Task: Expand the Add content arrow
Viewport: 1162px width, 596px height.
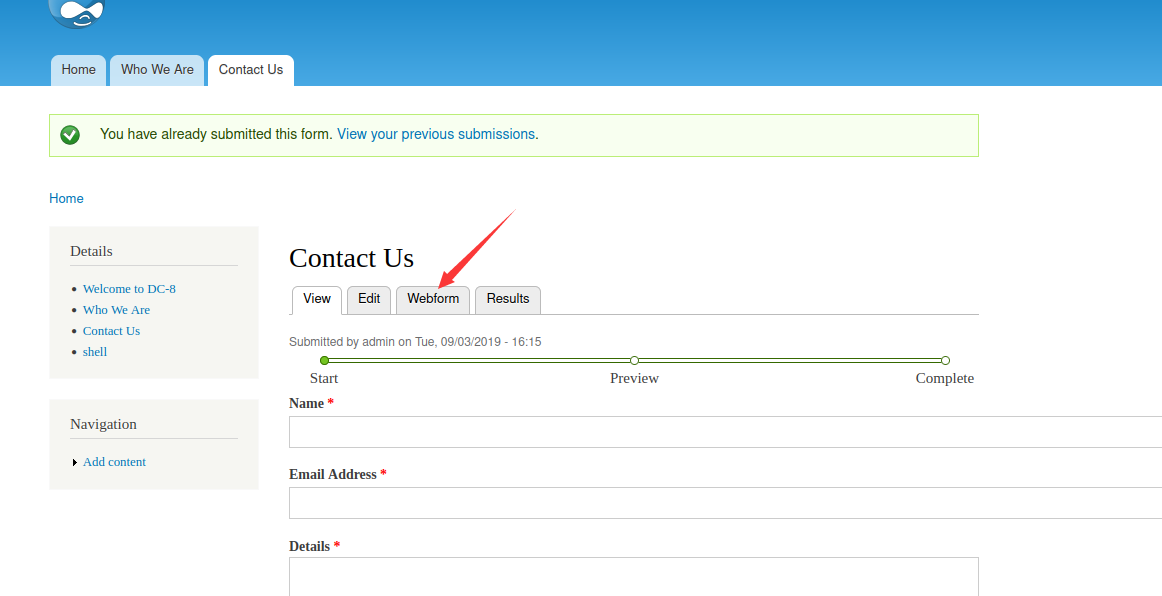Action: pos(75,463)
